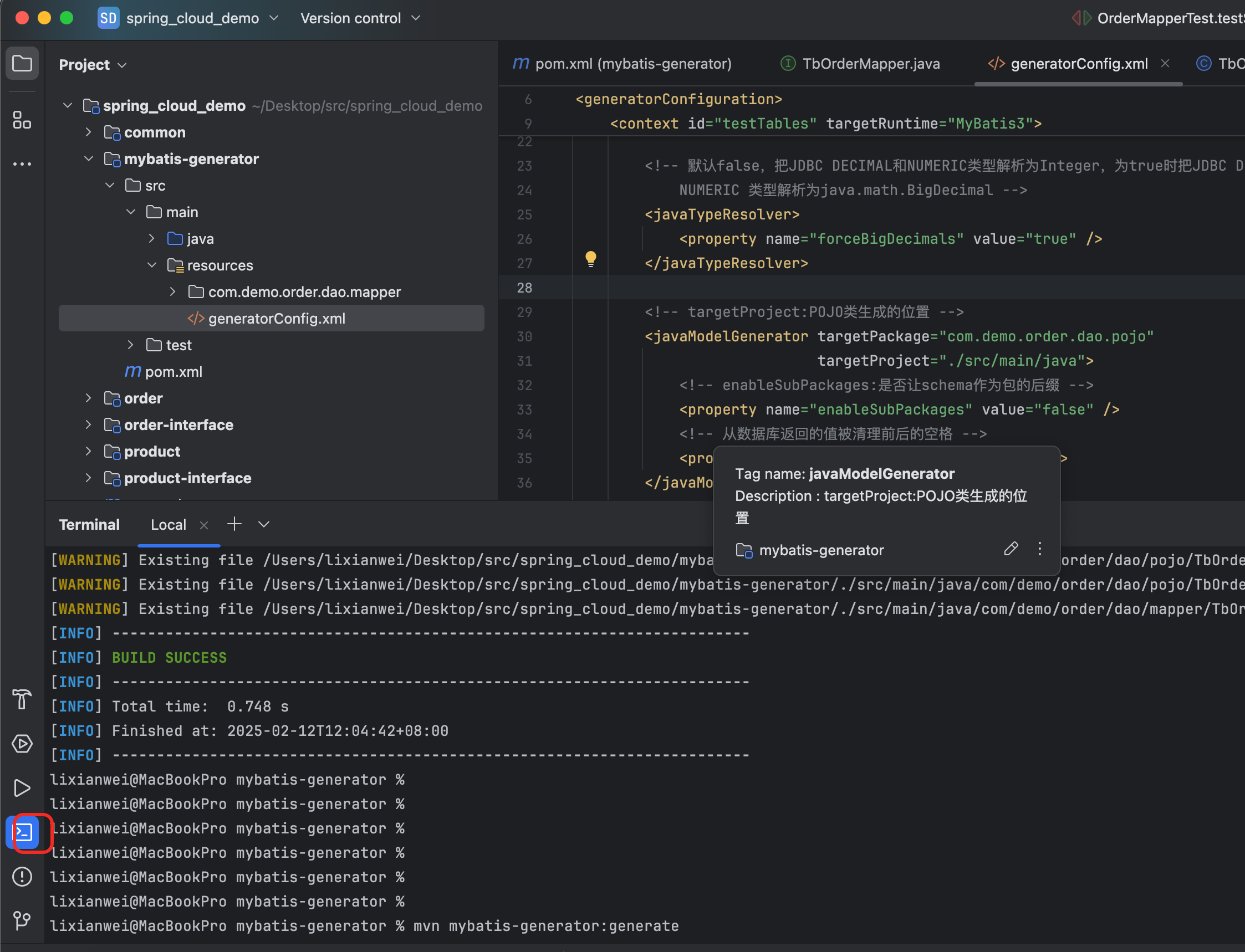The image size is (1245, 952).
Task: Click the edit pencil in the documentation popup
Action: 1012,549
